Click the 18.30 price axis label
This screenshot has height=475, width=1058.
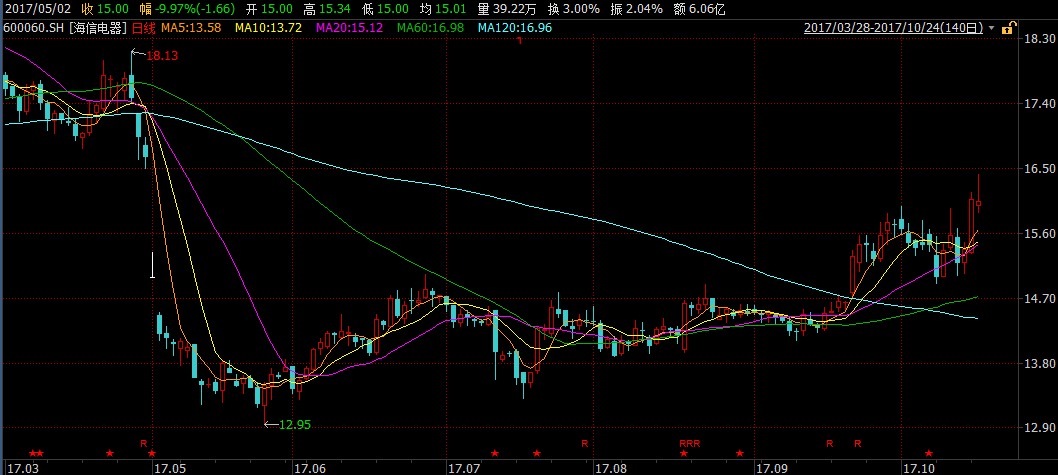coord(1039,40)
